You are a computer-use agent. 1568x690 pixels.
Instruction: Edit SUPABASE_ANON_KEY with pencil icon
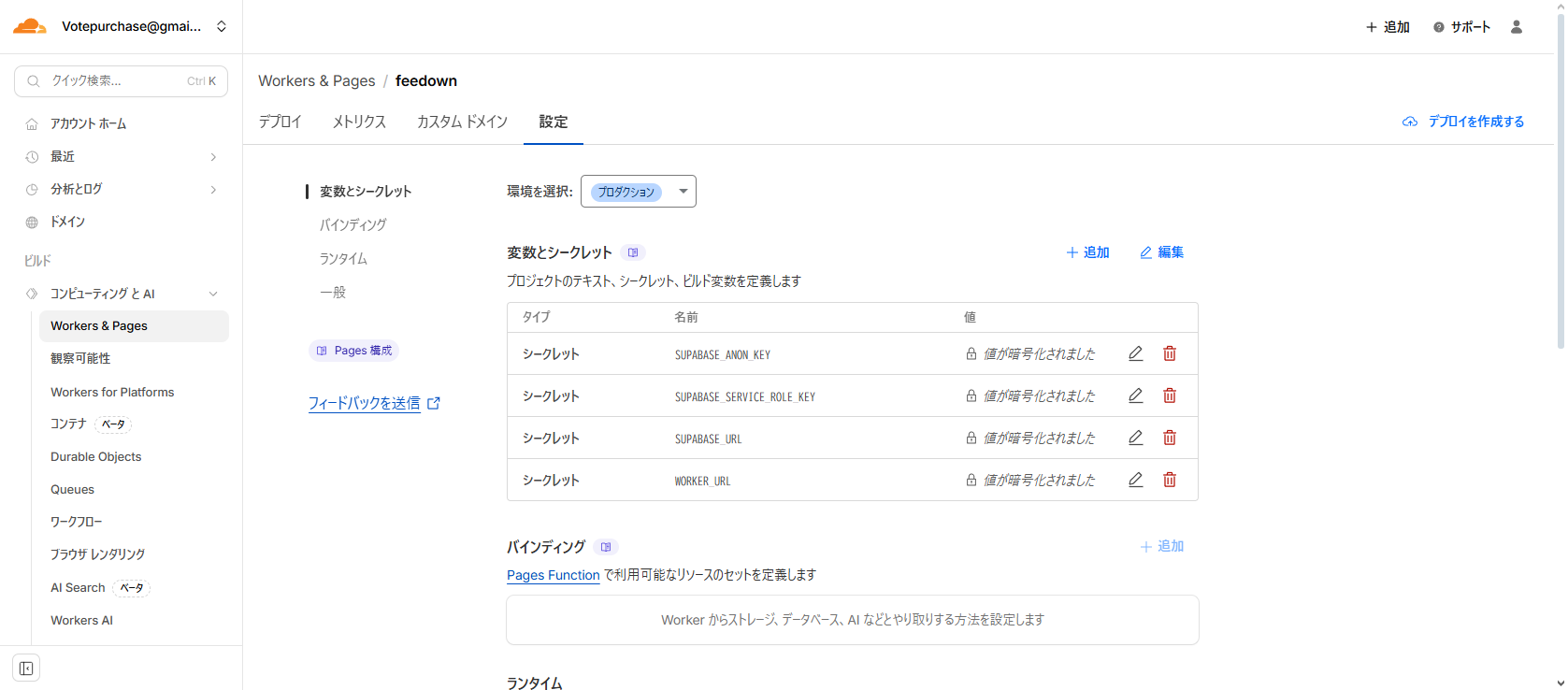tap(1136, 353)
